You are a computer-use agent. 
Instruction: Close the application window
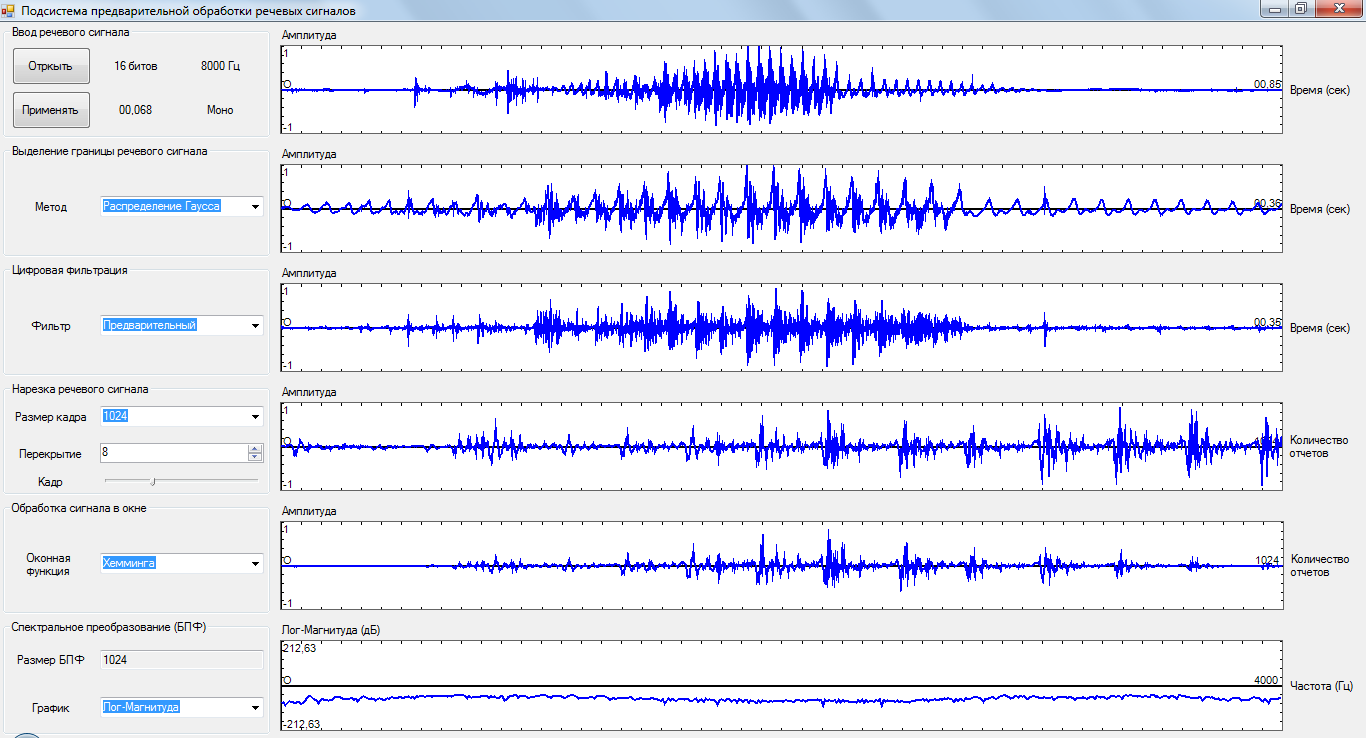pyautogui.click(x=1337, y=8)
